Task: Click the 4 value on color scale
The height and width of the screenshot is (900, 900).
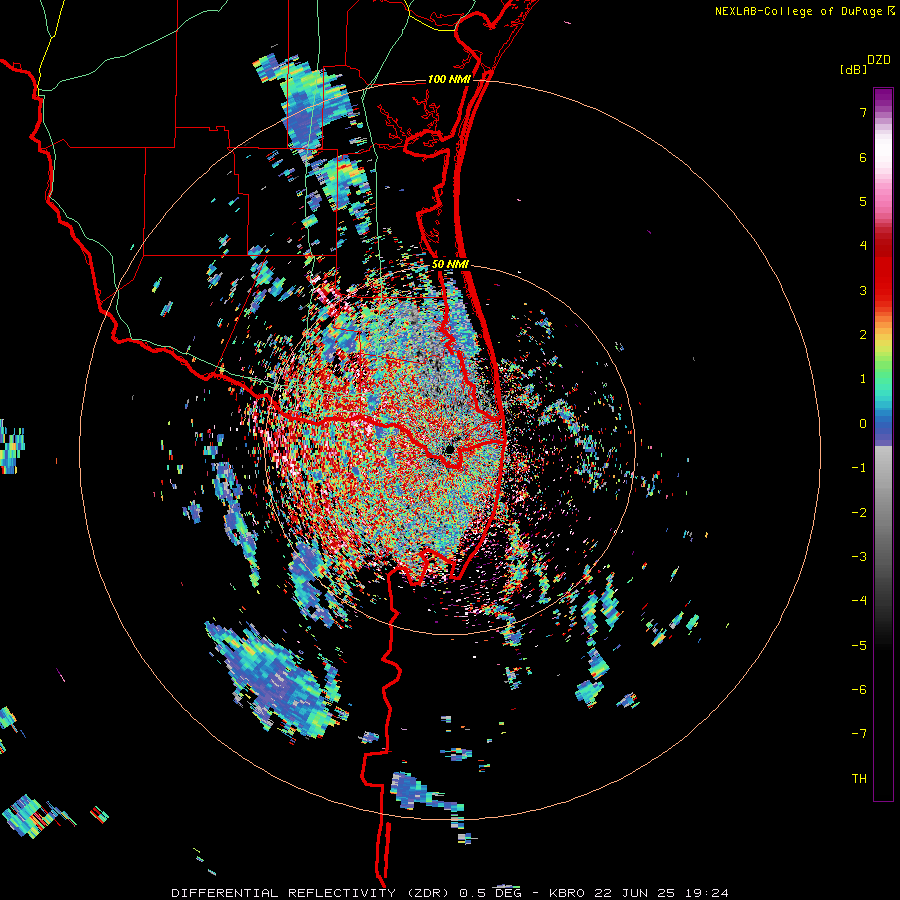Action: (863, 246)
